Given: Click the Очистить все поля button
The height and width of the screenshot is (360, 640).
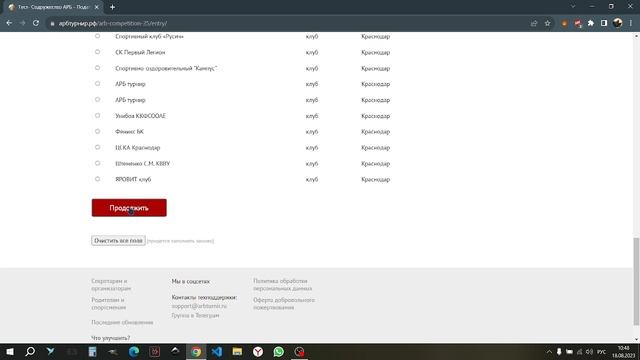Looking at the screenshot, I should (118, 241).
